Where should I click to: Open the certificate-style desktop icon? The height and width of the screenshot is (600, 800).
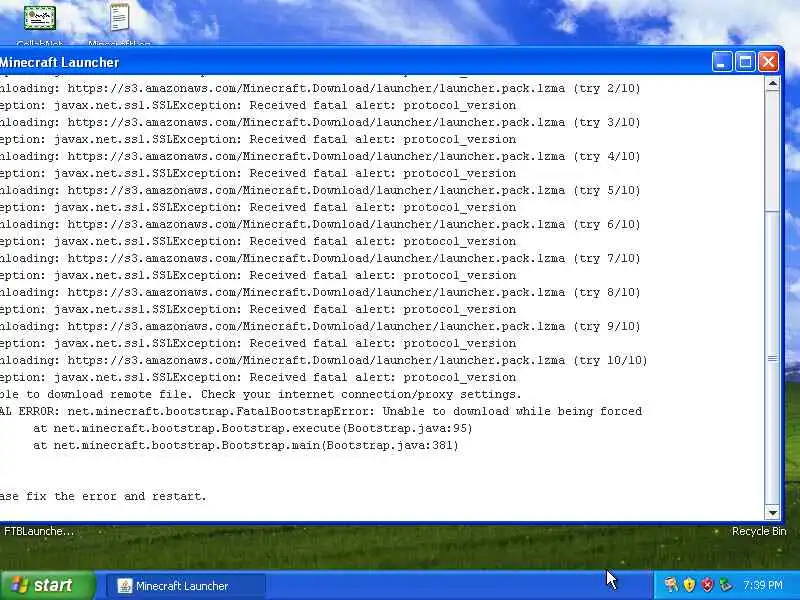click(x=40, y=18)
